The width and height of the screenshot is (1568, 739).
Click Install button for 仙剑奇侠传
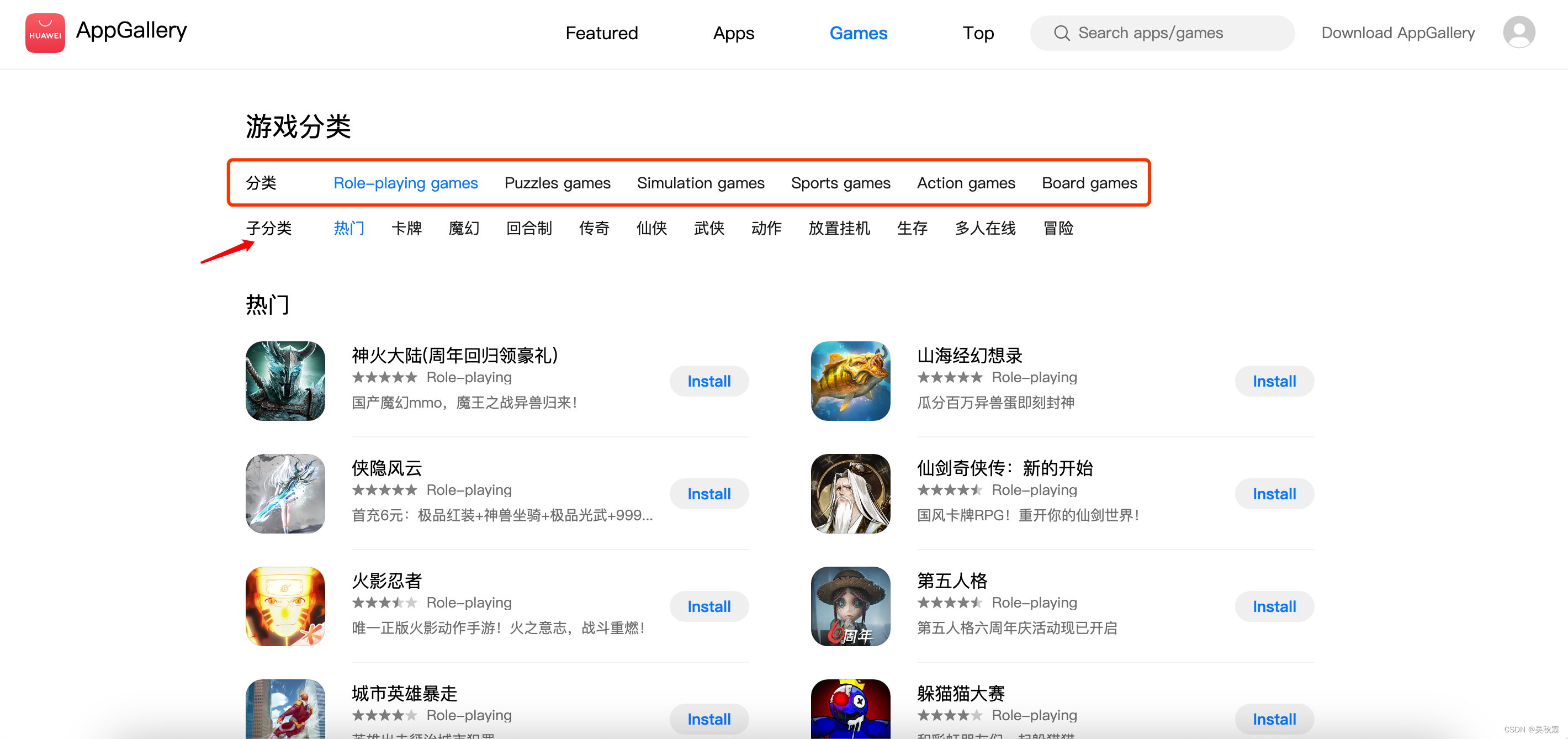(1275, 493)
